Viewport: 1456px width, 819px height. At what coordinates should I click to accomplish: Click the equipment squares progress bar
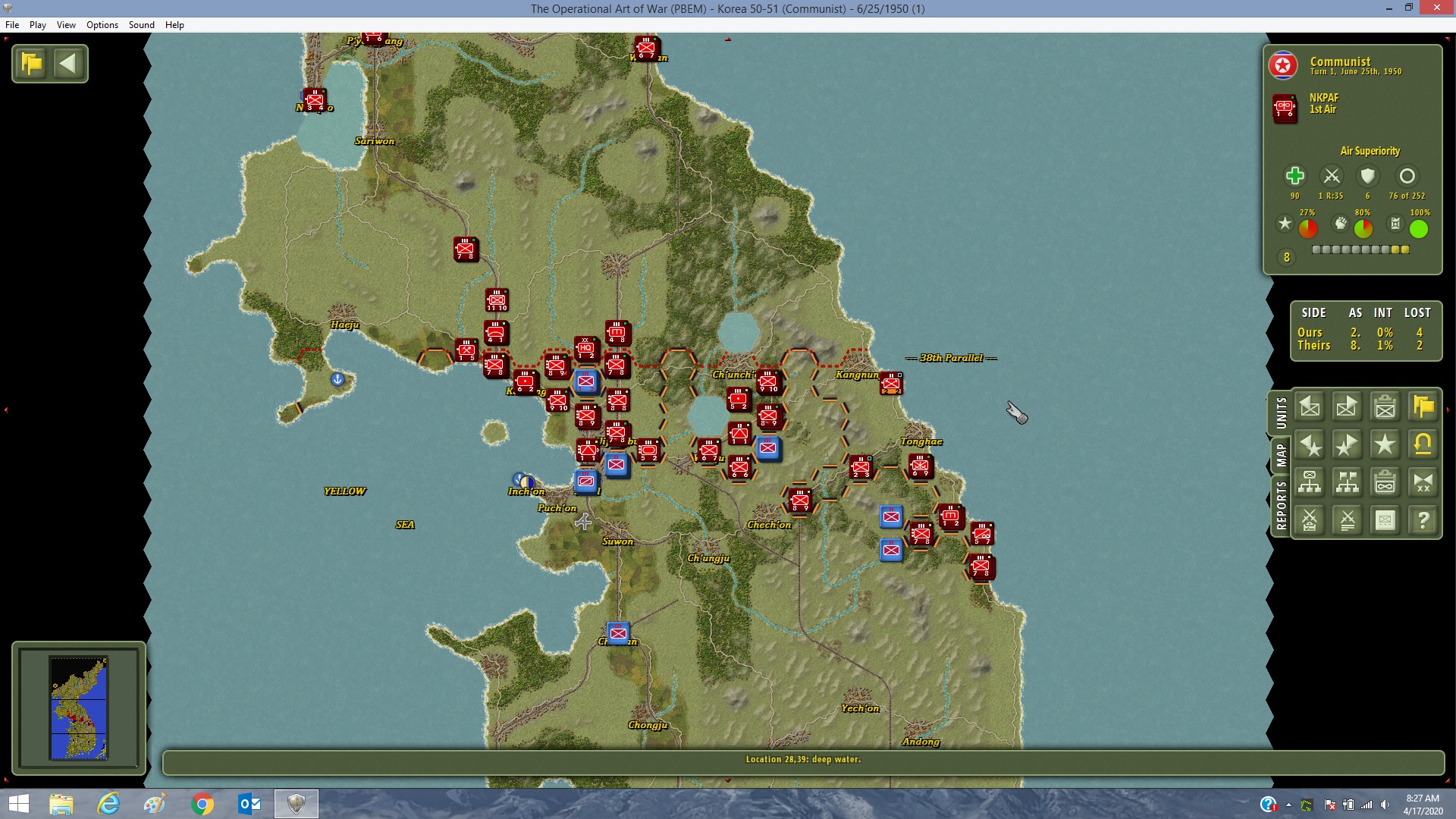[1360, 249]
